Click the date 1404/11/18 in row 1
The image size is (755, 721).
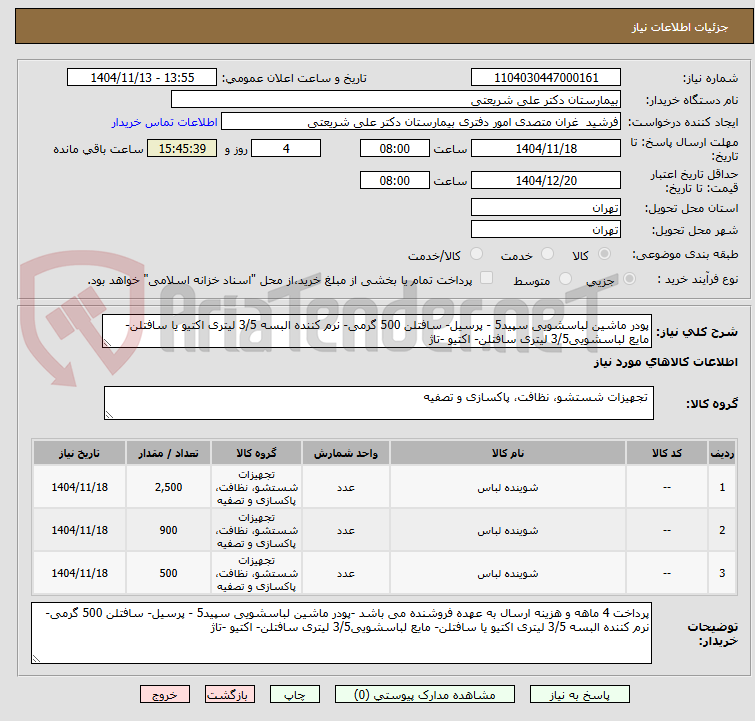coord(79,487)
